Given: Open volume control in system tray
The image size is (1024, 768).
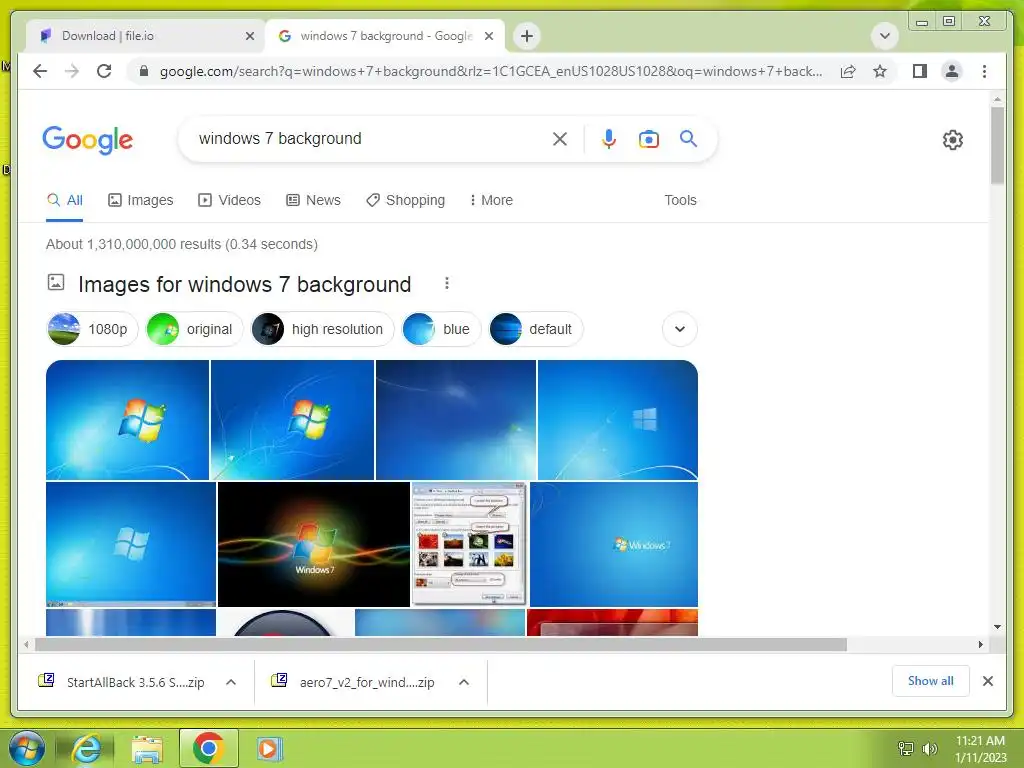Looking at the screenshot, I should (930, 749).
